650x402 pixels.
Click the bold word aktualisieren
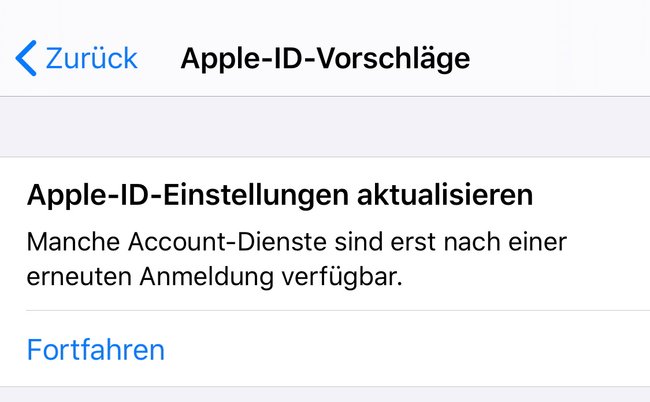[x=445, y=195]
